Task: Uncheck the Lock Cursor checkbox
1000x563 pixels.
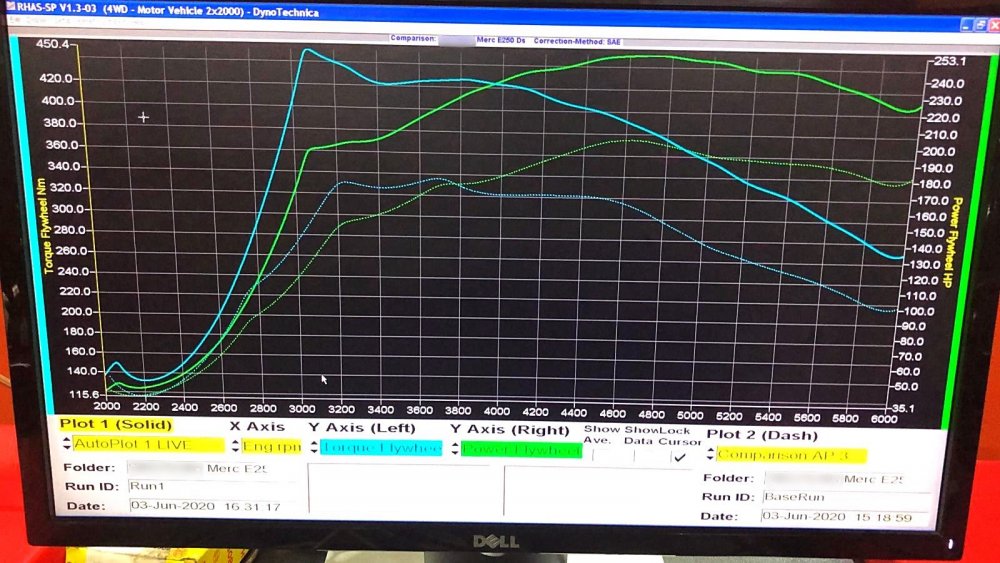Action: (x=680, y=457)
